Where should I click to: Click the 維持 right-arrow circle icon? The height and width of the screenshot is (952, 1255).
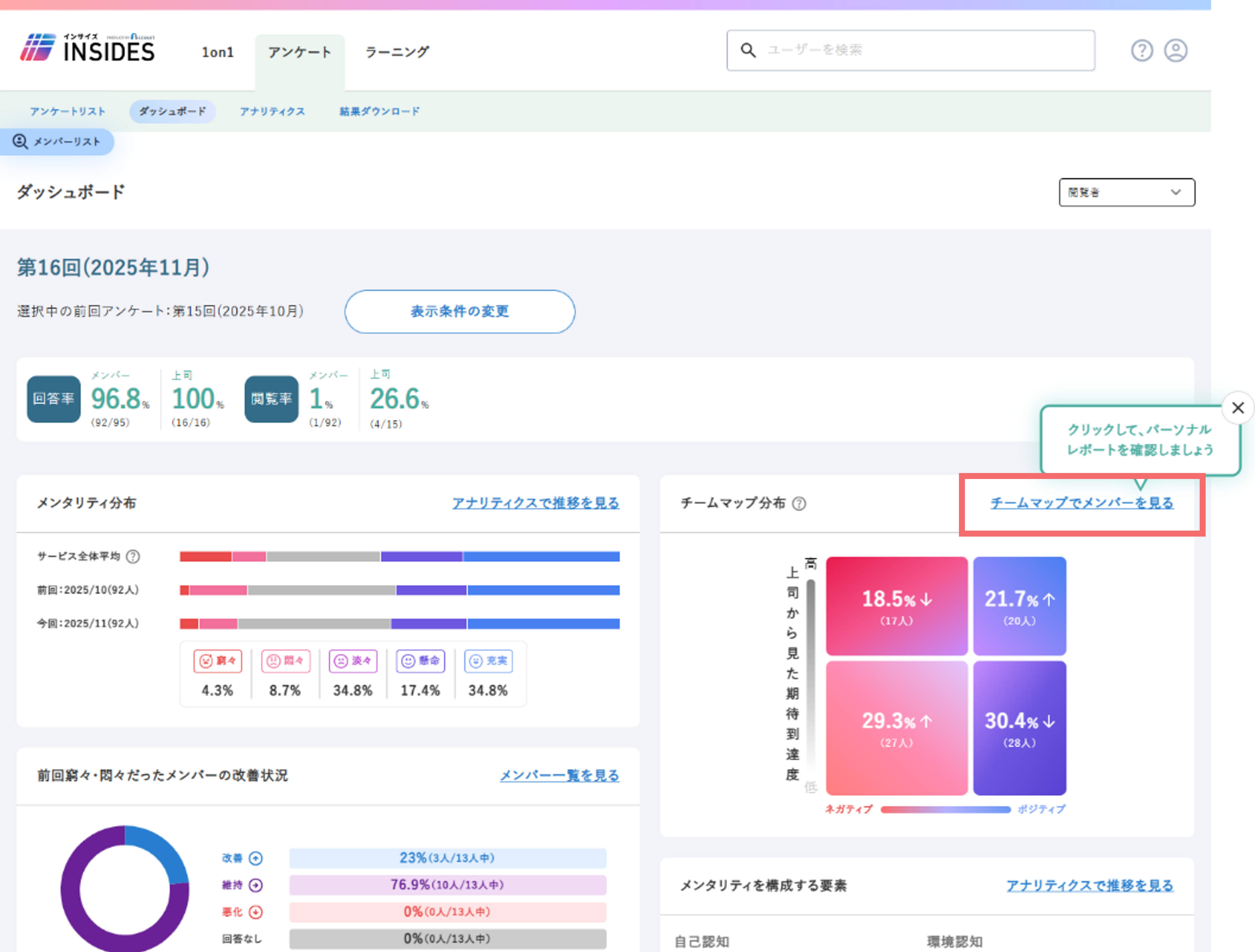click(256, 884)
